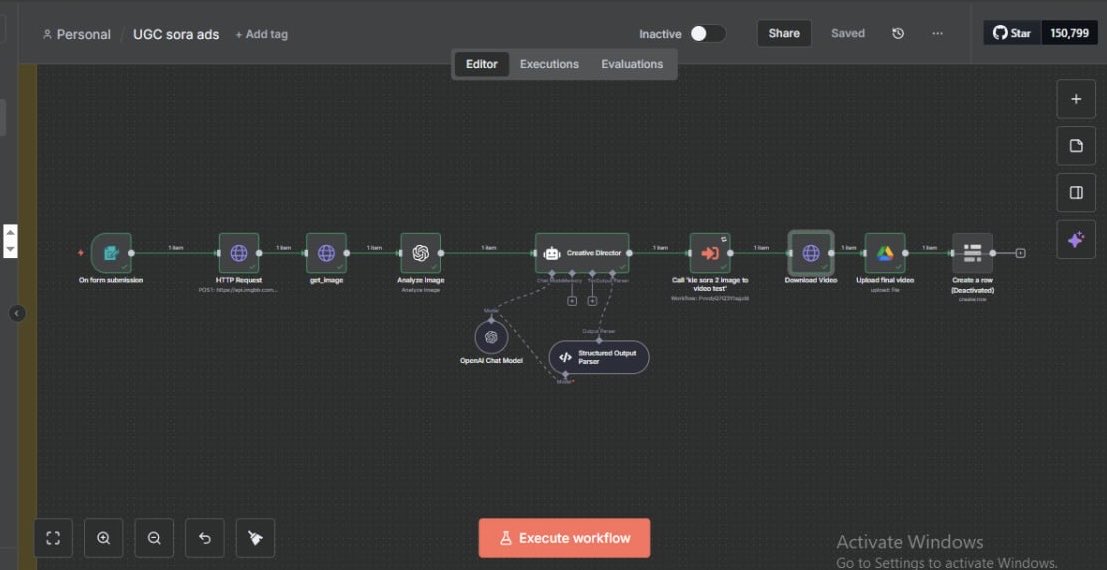The height and width of the screenshot is (570, 1107).
Task: Click the UGC sora ads workflow name
Action: click(x=176, y=34)
